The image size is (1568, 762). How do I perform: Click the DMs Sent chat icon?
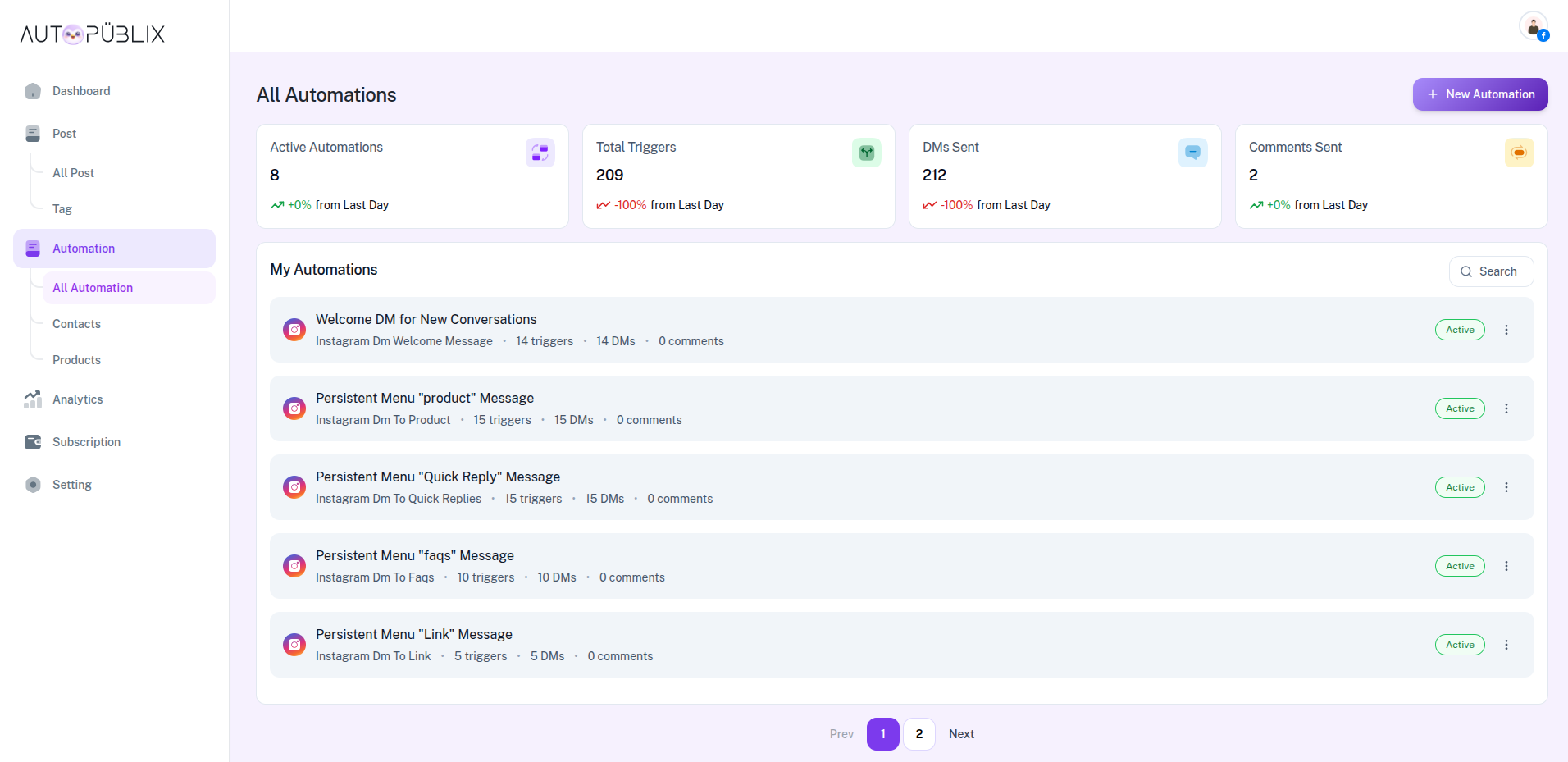(1192, 153)
